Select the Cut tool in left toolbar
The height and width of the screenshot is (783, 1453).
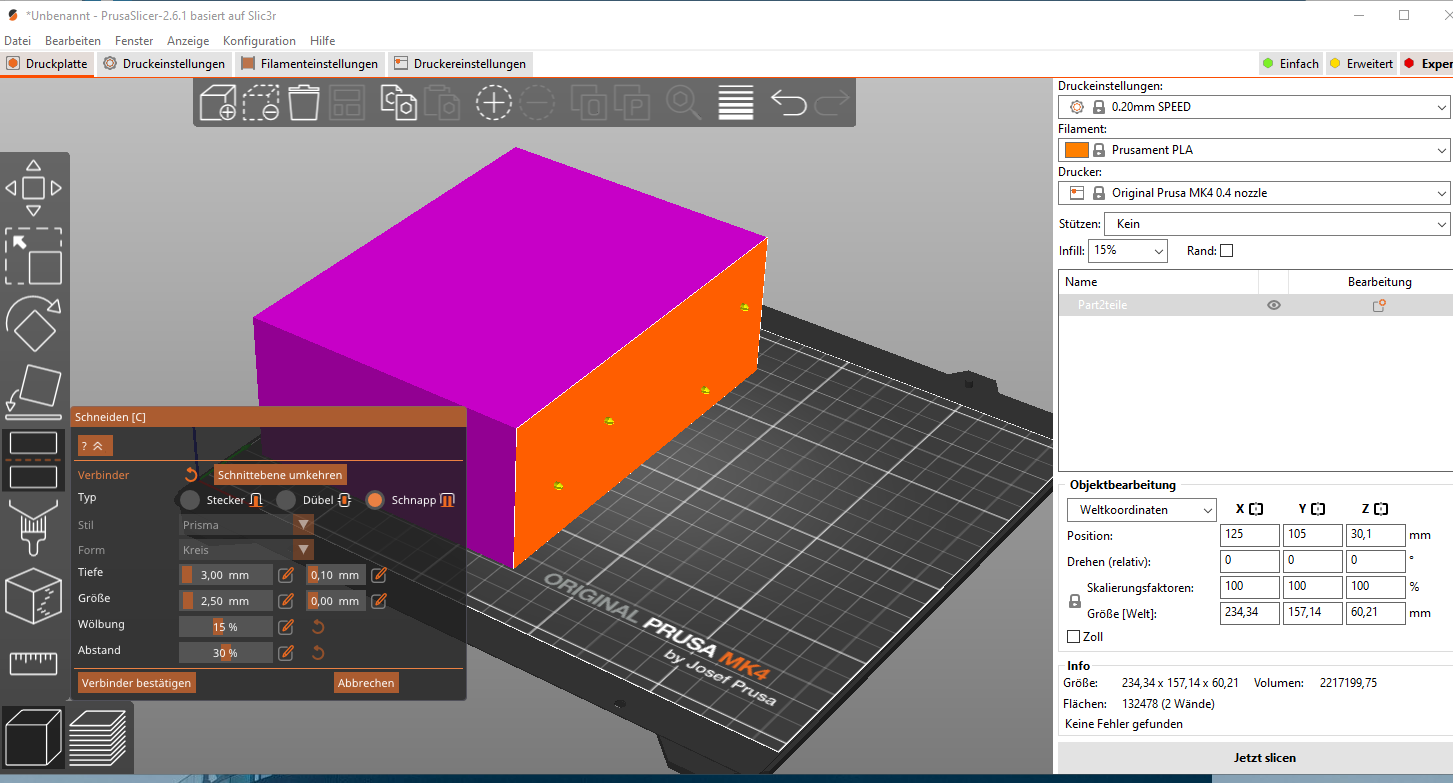click(33, 459)
